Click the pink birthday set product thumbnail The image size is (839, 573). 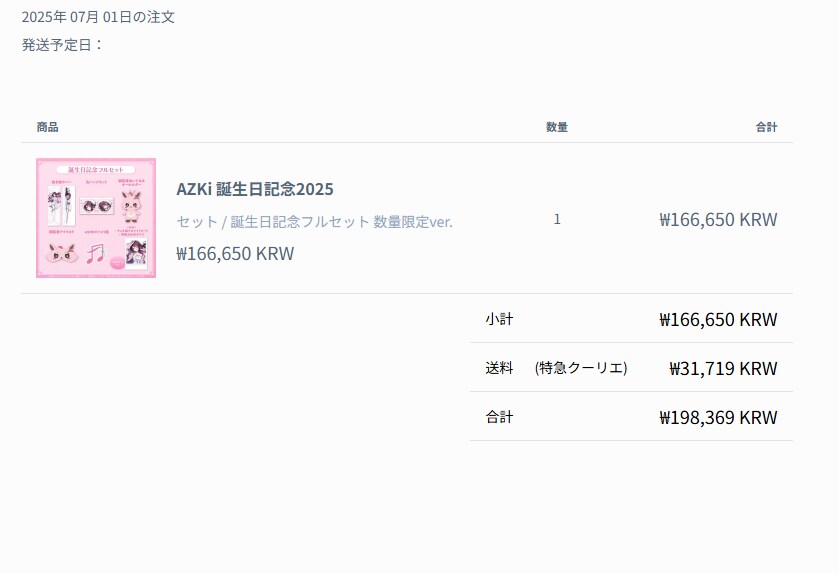point(96,218)
